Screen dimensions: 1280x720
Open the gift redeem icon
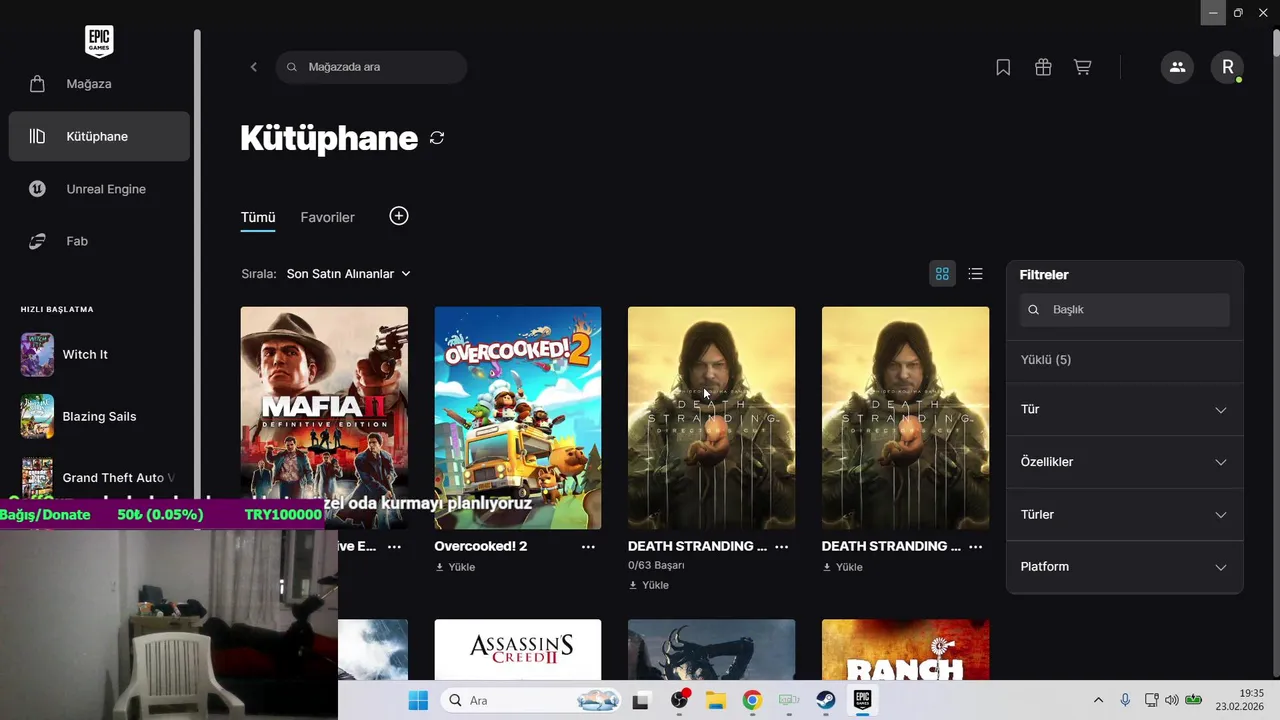(x=1043, y=67)
